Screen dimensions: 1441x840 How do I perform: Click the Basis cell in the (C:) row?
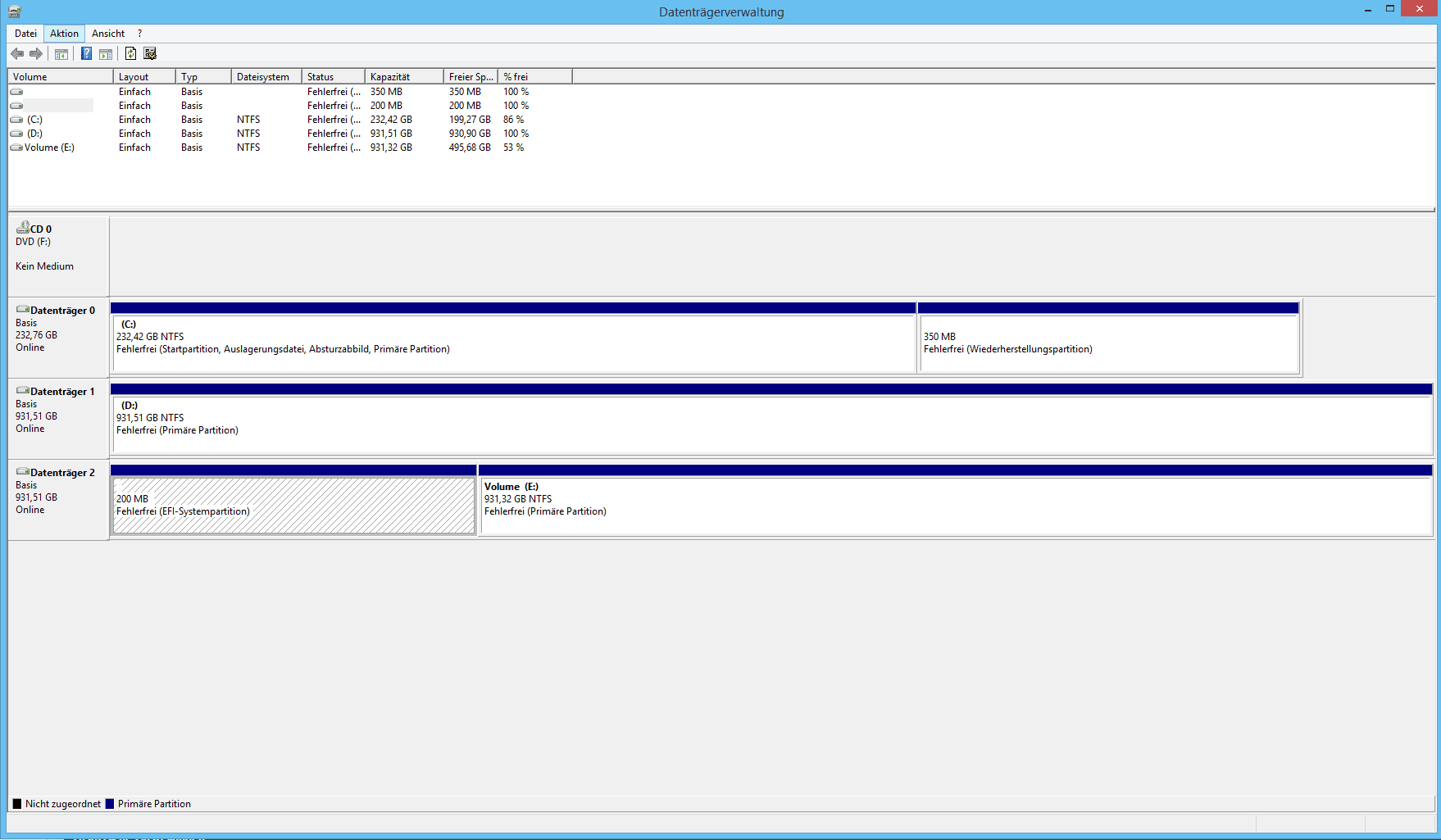[192, 120]
